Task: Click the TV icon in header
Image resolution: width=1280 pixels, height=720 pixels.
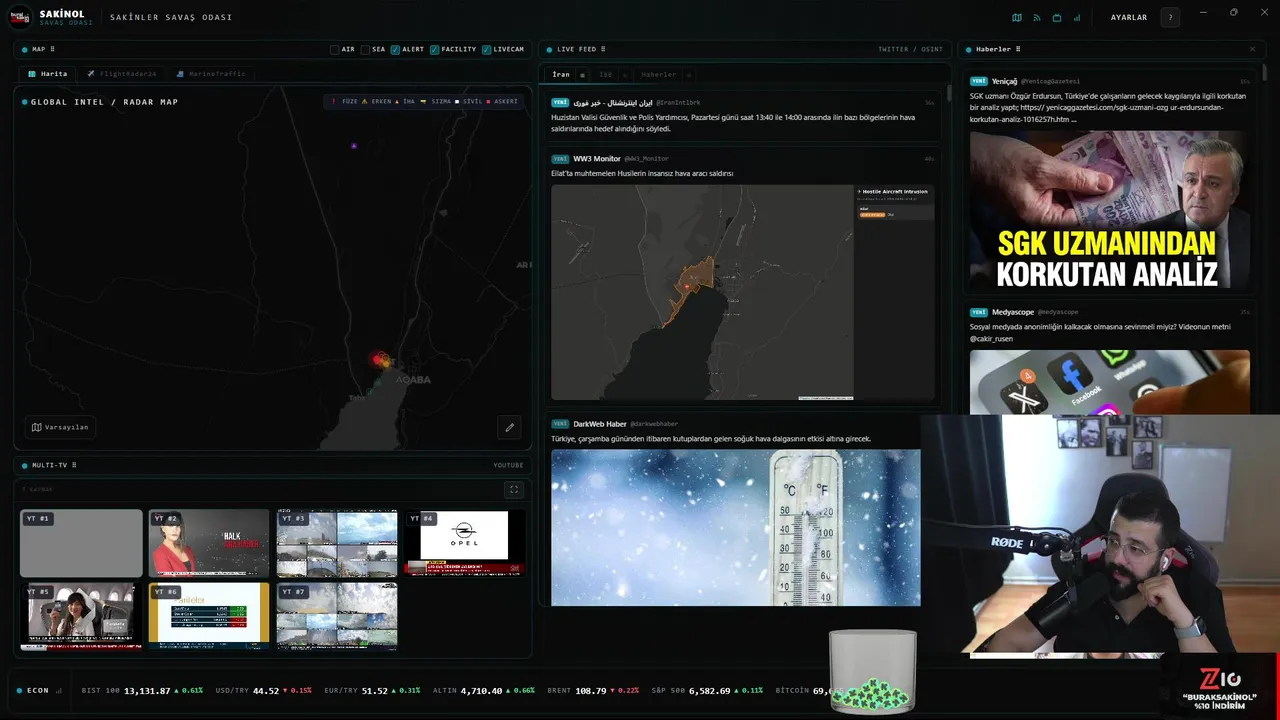Action: click(1057, 17)
